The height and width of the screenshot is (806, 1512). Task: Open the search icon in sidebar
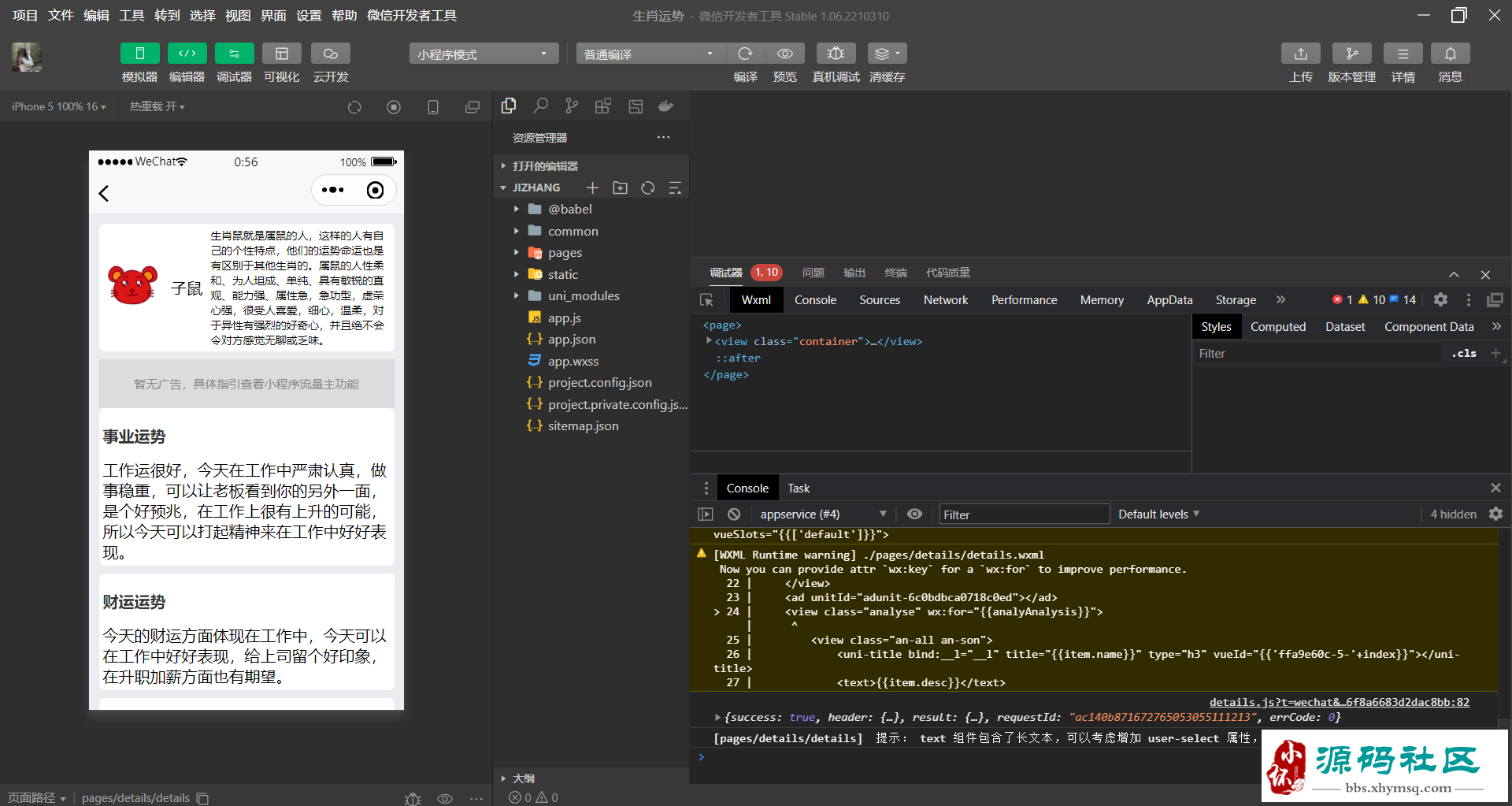click(x=540, y=106)
